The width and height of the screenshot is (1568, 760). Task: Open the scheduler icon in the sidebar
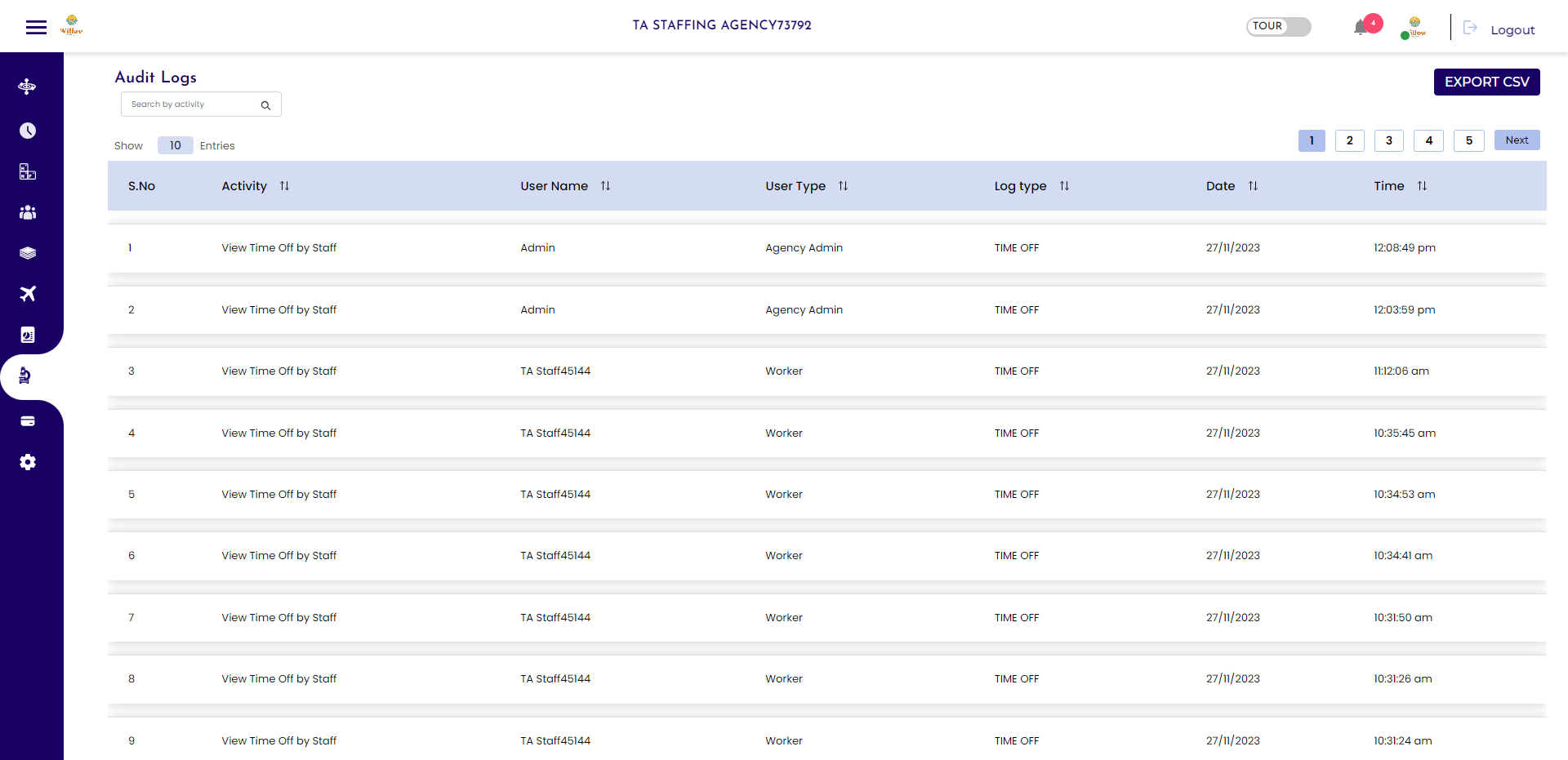pyautogui.click(x=28, y=171)
